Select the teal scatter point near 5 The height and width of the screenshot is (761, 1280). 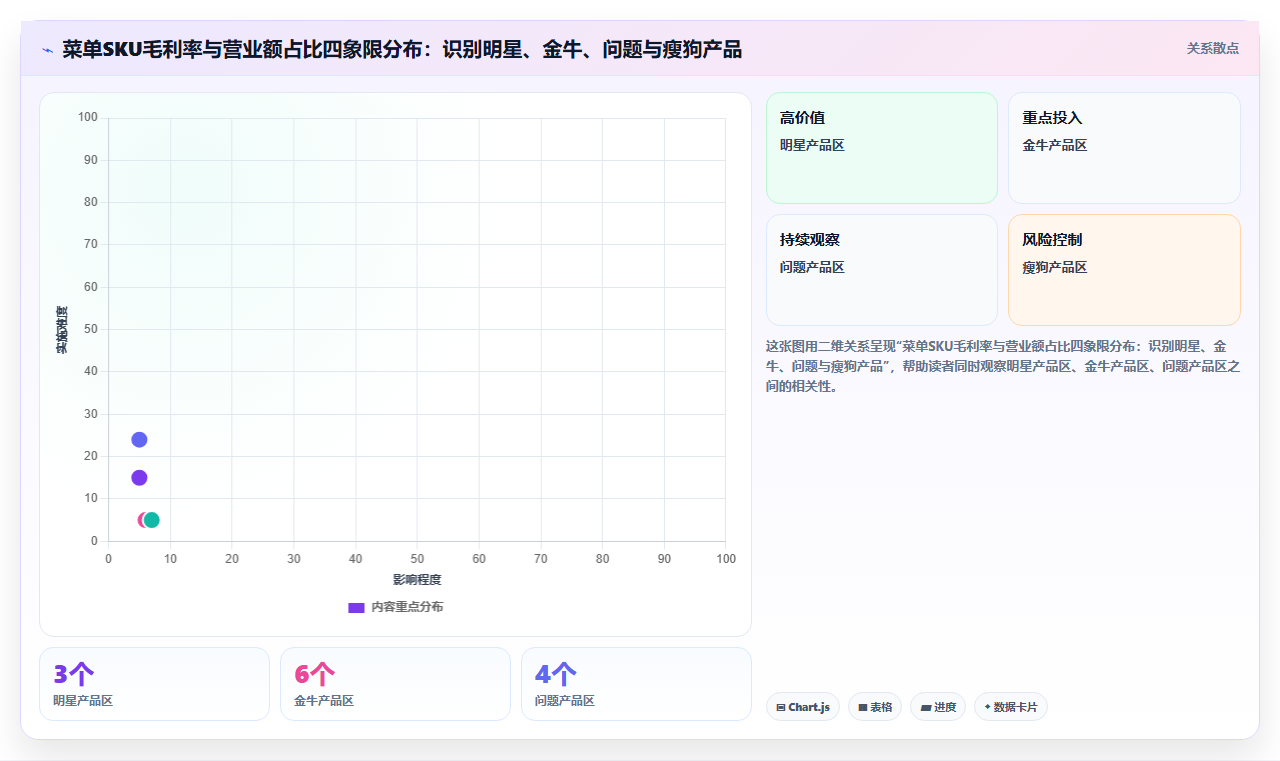tap(152, 520)
